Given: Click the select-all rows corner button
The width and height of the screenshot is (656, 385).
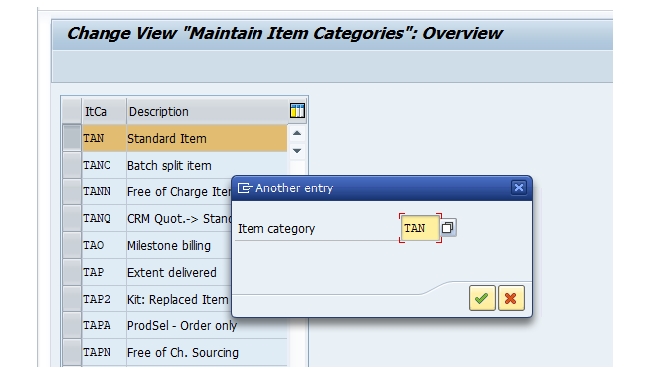Looking at the screenshot, I should click(x=72, y=111).
